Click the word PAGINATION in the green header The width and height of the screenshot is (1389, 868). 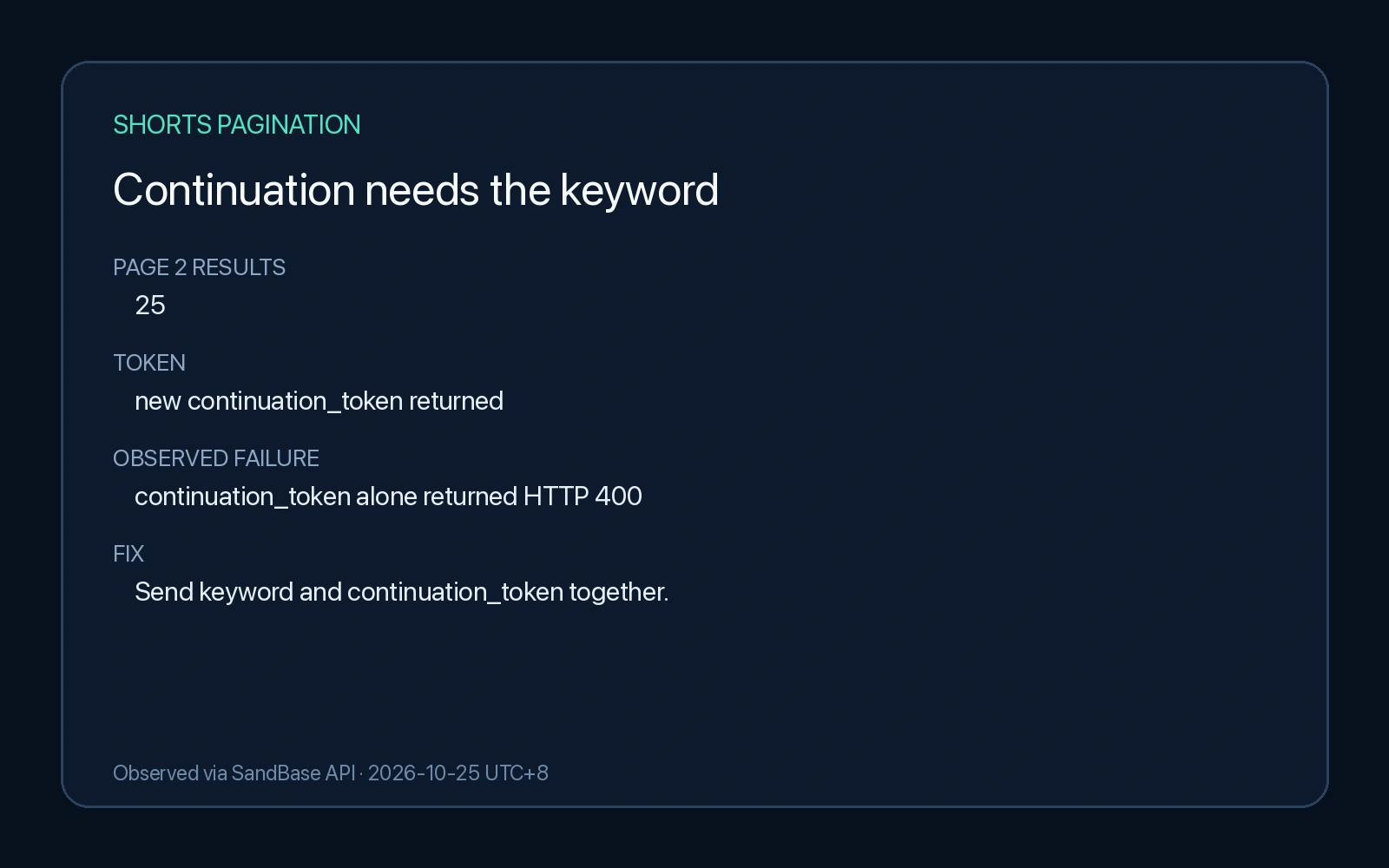point(289,125)
